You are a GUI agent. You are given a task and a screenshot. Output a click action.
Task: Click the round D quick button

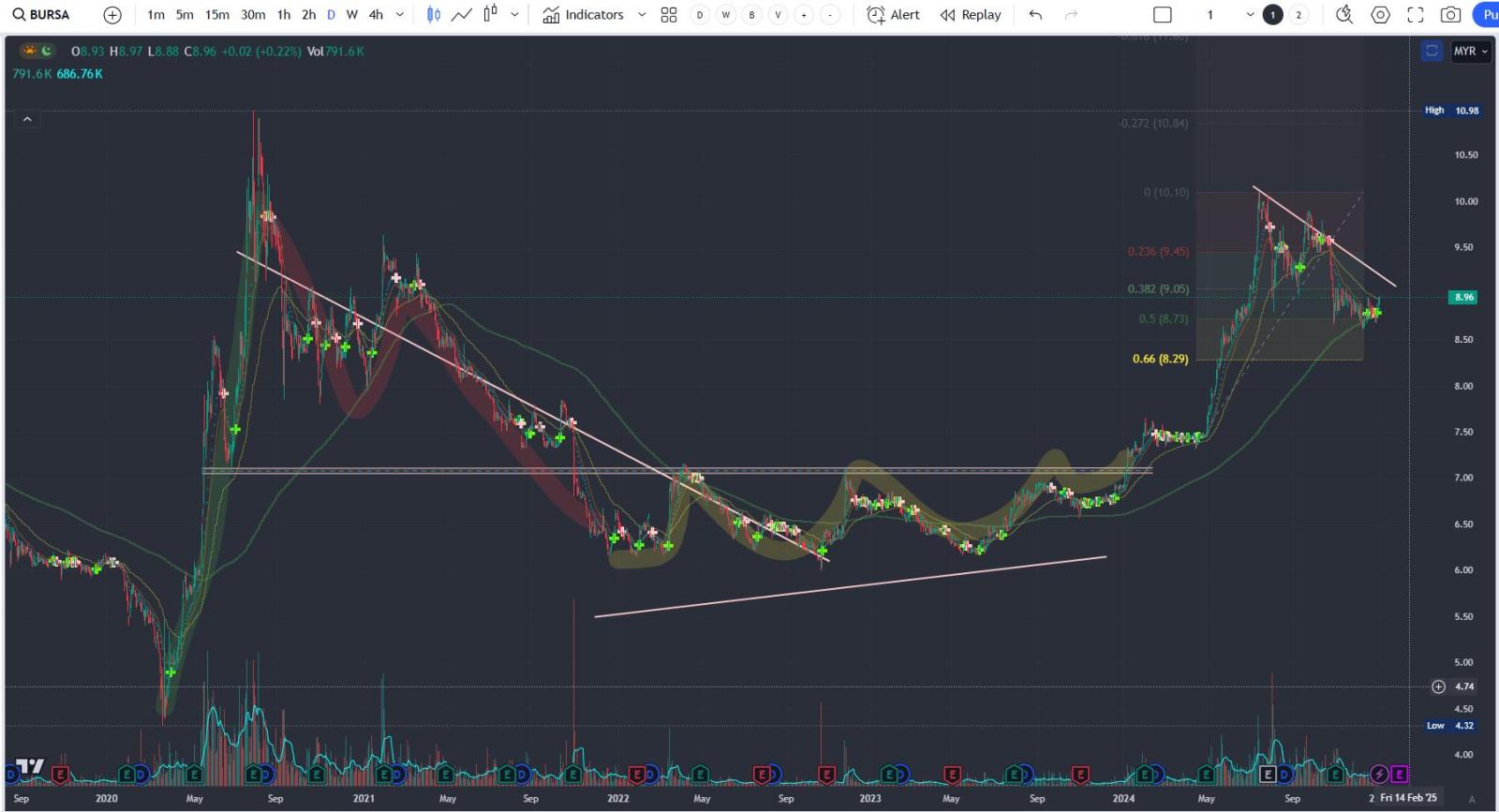coord(699,15)
